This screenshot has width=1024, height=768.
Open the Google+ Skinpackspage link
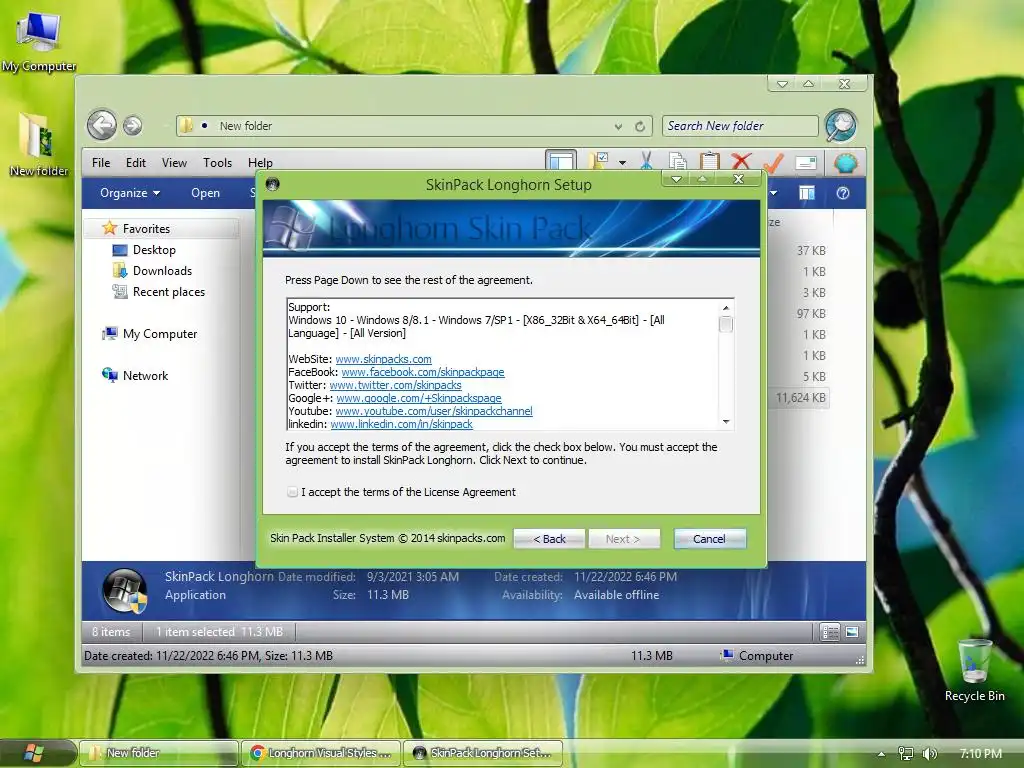click(x=419, y=398)
